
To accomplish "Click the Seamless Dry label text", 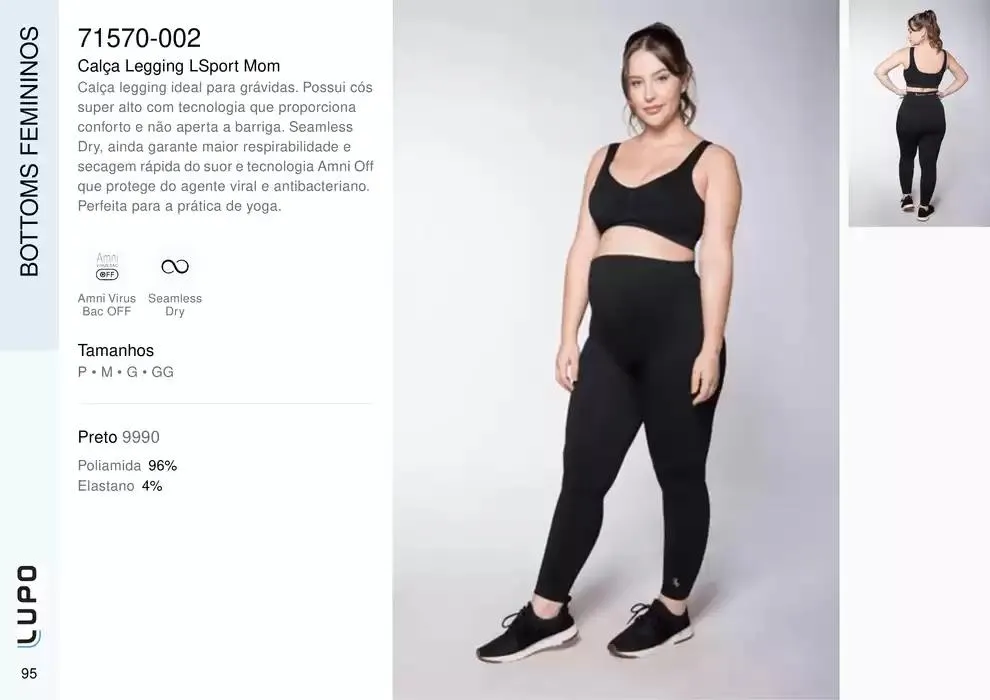I will pyautogui.click(x=175, y=305).
